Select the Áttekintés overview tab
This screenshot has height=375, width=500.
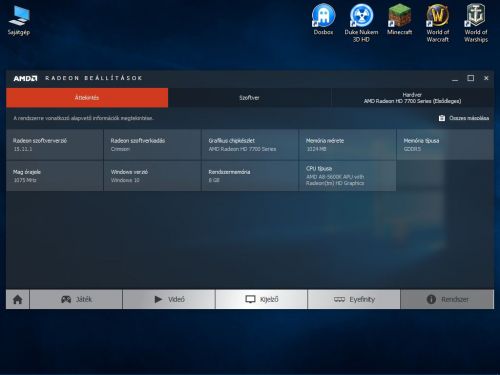coord(87,98)
